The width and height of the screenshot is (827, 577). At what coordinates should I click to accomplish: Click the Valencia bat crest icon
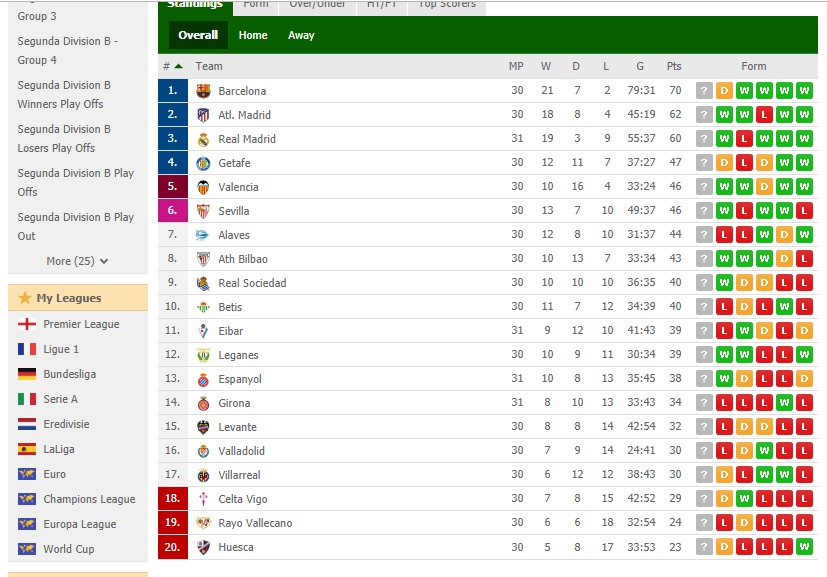coord(203,187)
